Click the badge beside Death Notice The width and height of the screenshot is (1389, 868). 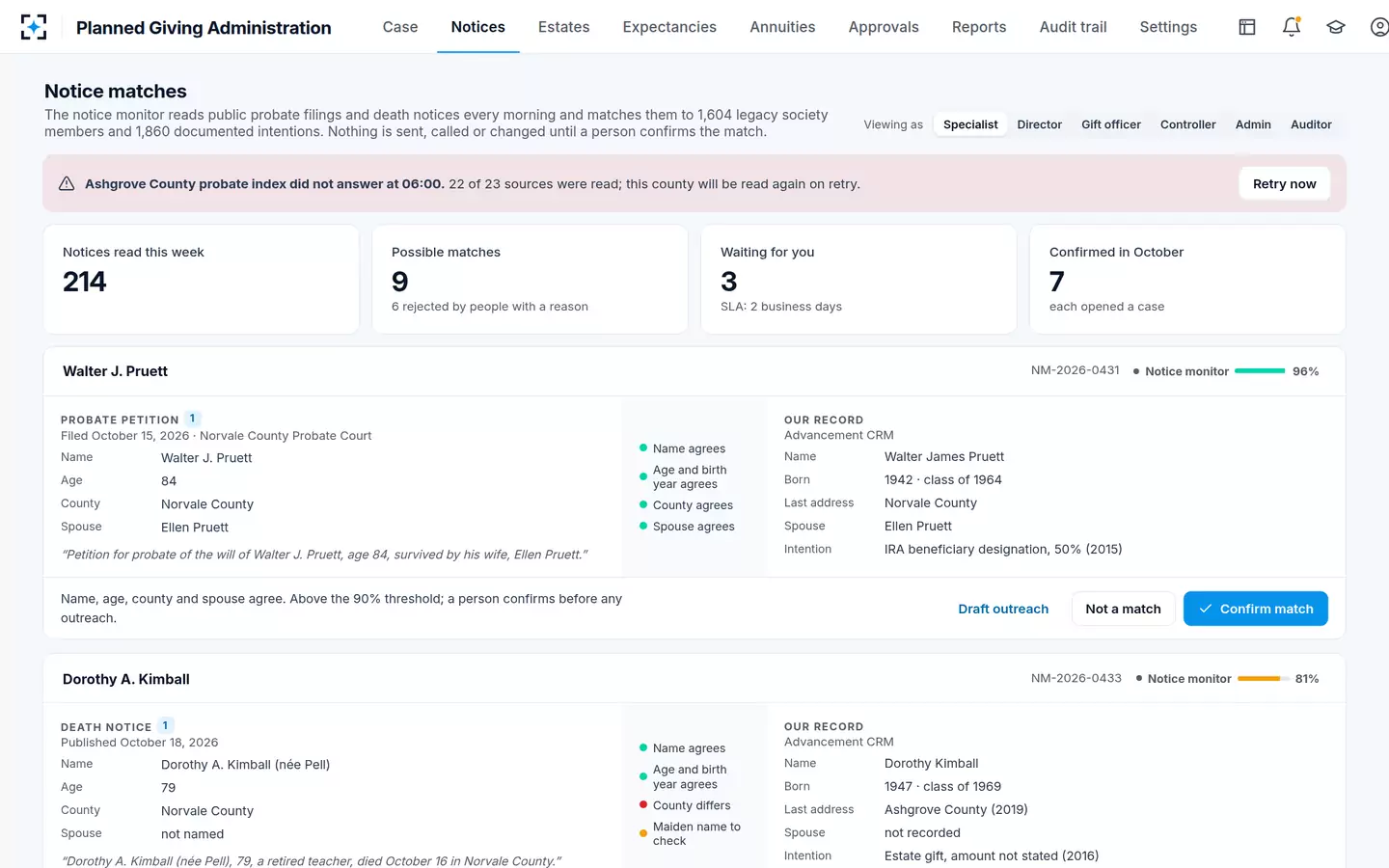click(166, 725)
